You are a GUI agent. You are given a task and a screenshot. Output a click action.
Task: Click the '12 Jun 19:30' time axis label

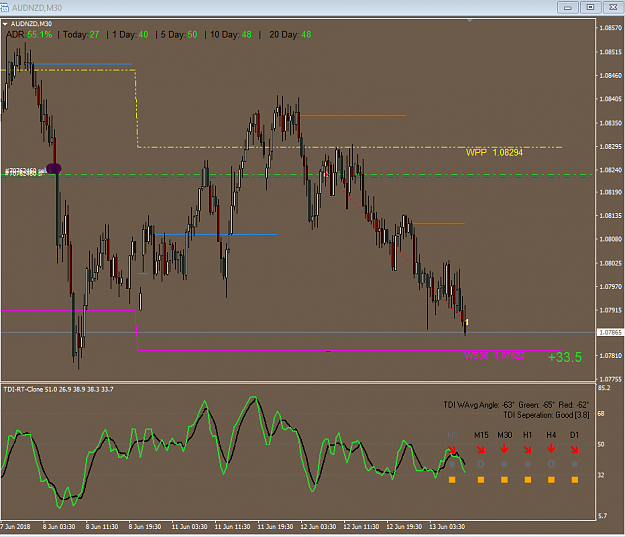pos(404,527)
